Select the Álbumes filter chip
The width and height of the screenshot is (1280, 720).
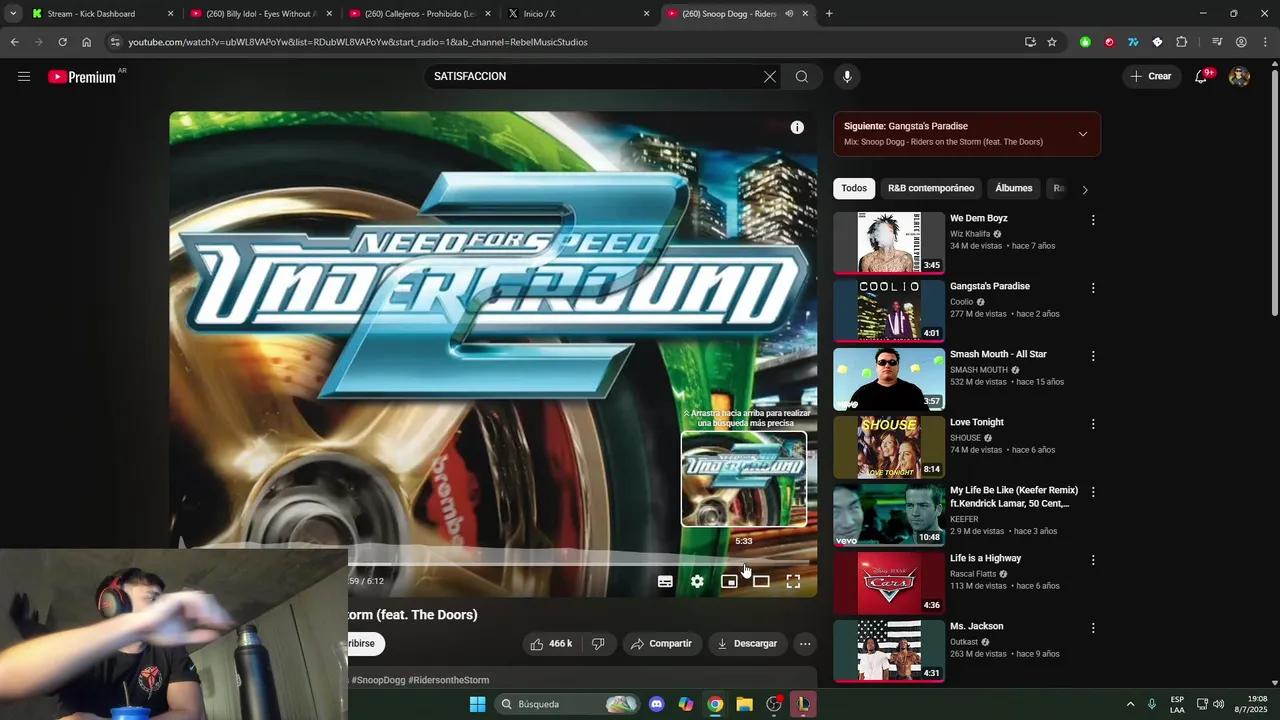[1013, 188]
